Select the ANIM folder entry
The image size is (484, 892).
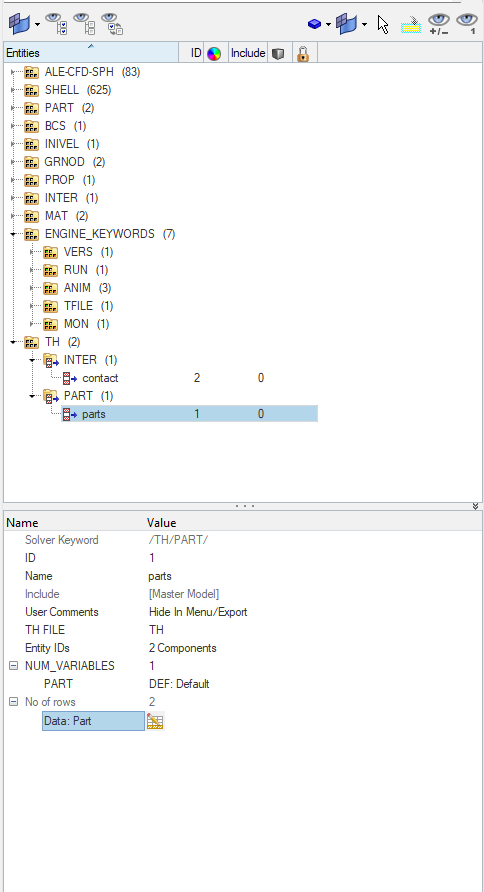pos(77,288)
